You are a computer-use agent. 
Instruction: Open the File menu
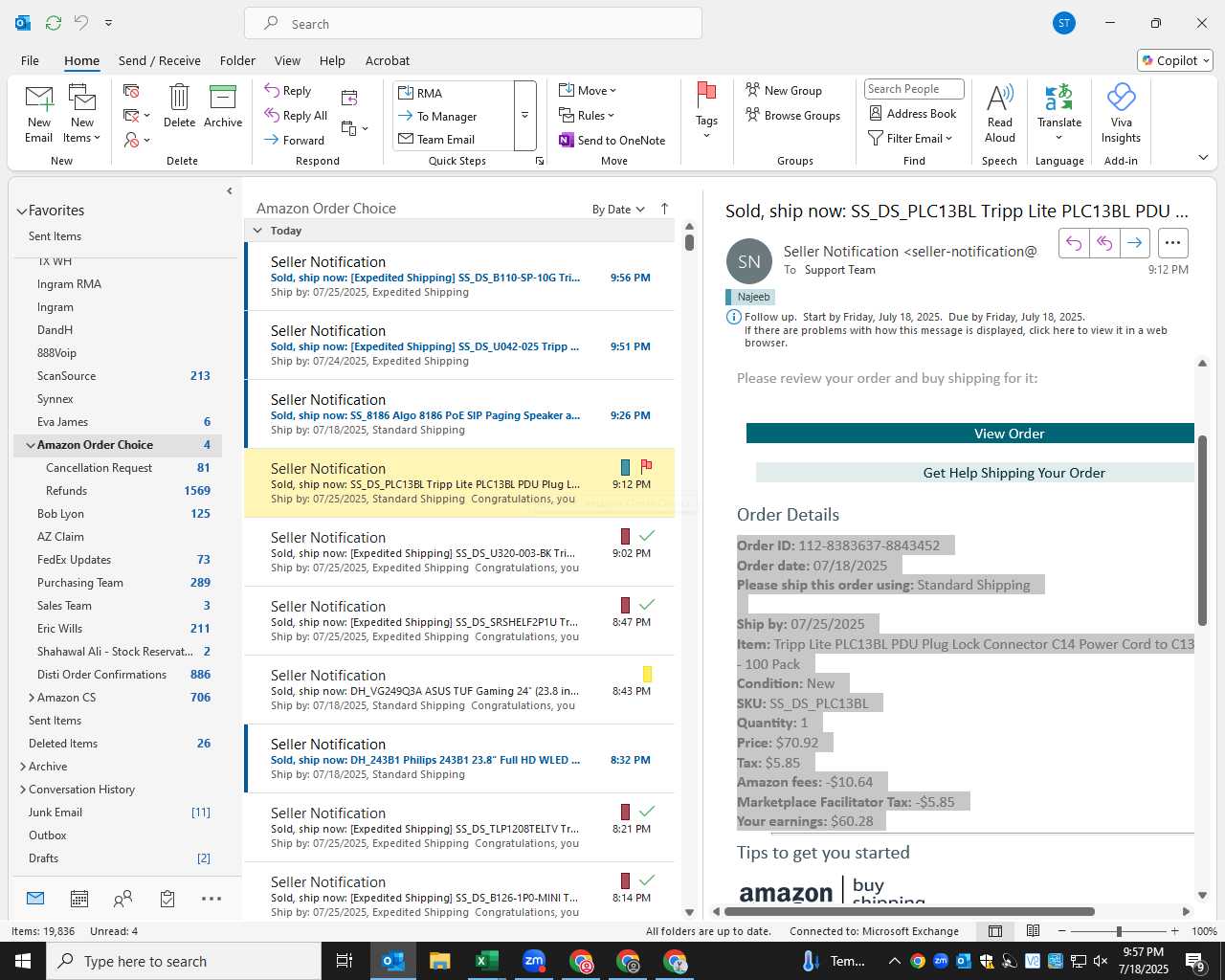coord(30,60)
